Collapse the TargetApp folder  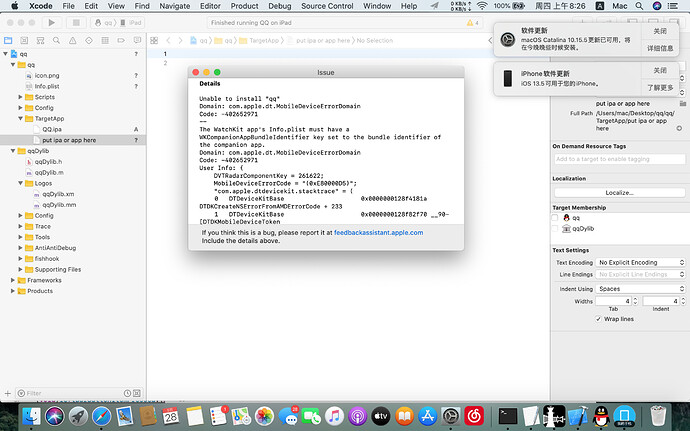point(20,118)
